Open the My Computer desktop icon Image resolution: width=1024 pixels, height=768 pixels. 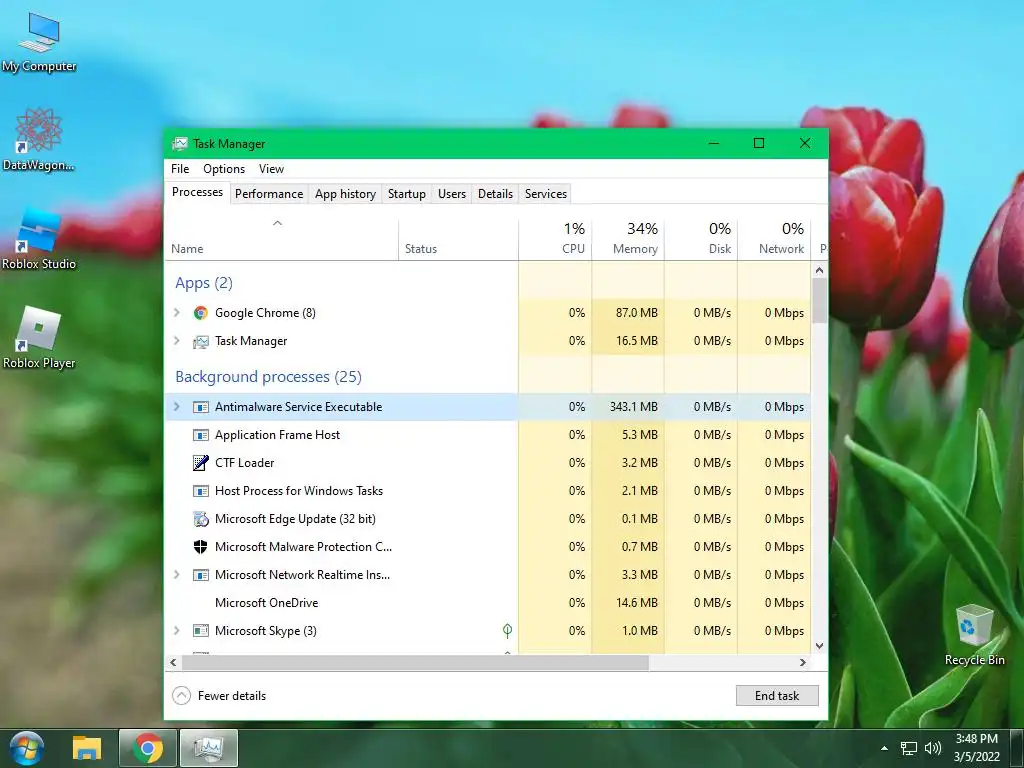(x=39, y=42)
